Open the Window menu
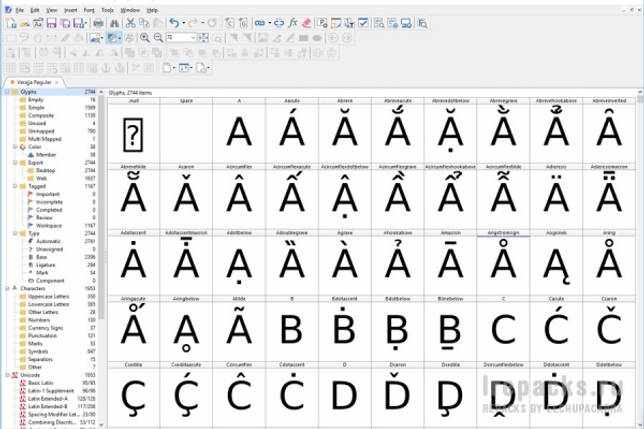This screenshot has height=429, width=644. tap(130, 10)
